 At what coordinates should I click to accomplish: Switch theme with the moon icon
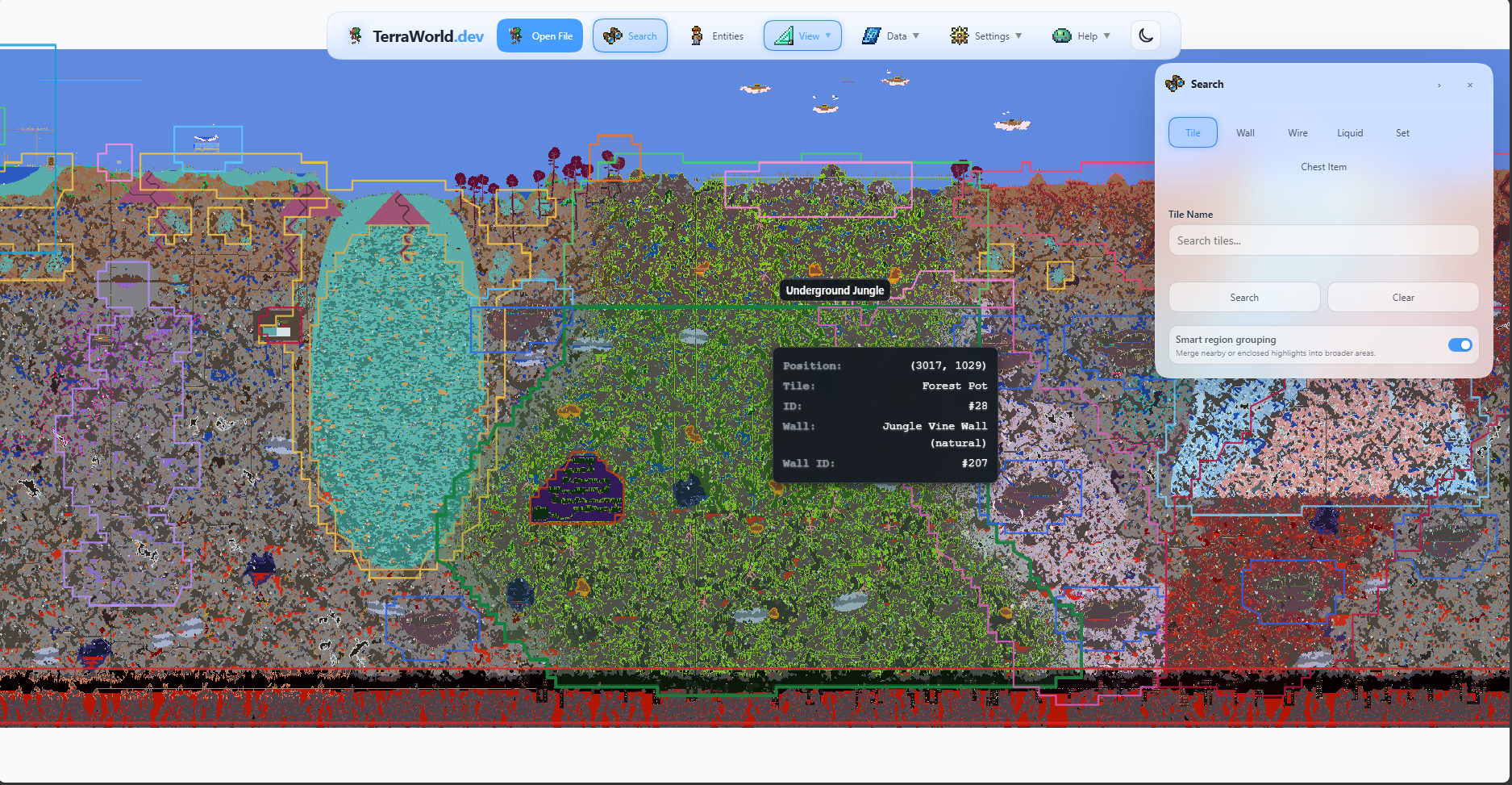point(1146,35)
